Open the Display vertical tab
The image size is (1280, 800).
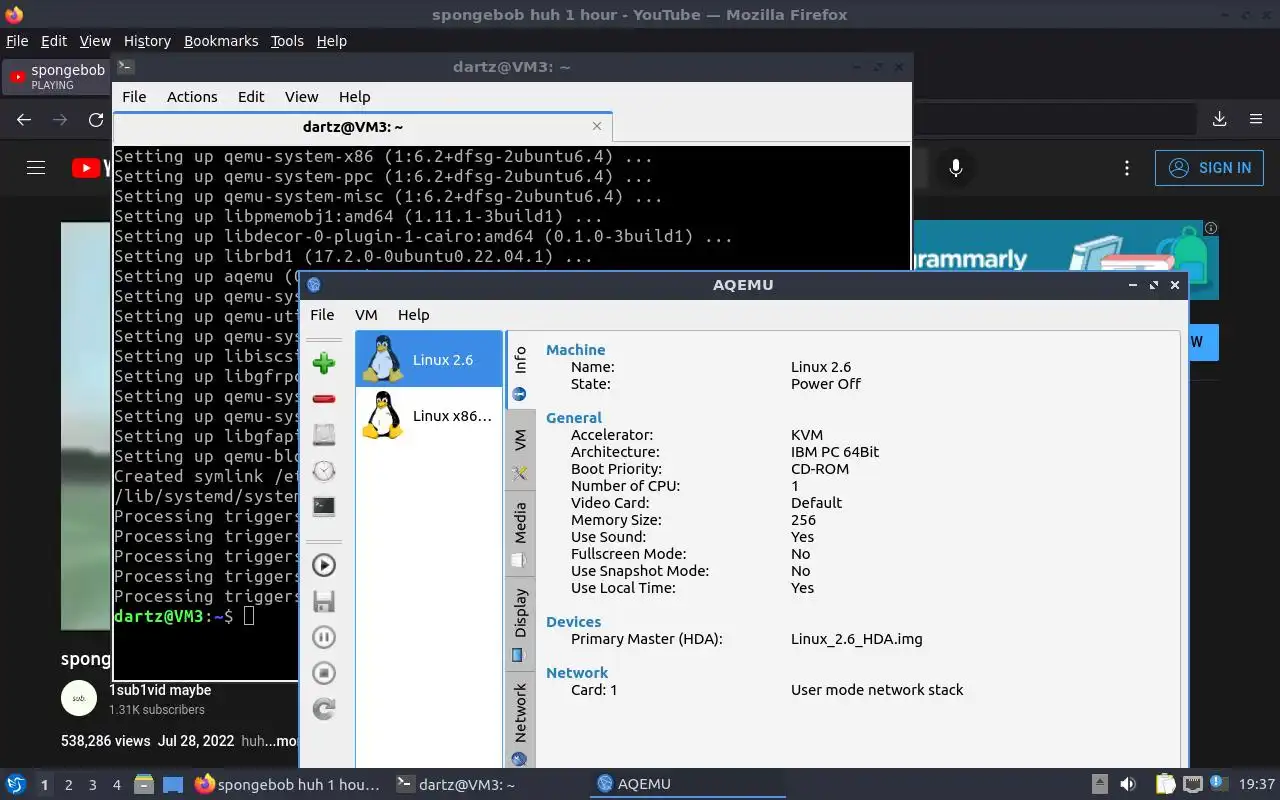[520, 624]
